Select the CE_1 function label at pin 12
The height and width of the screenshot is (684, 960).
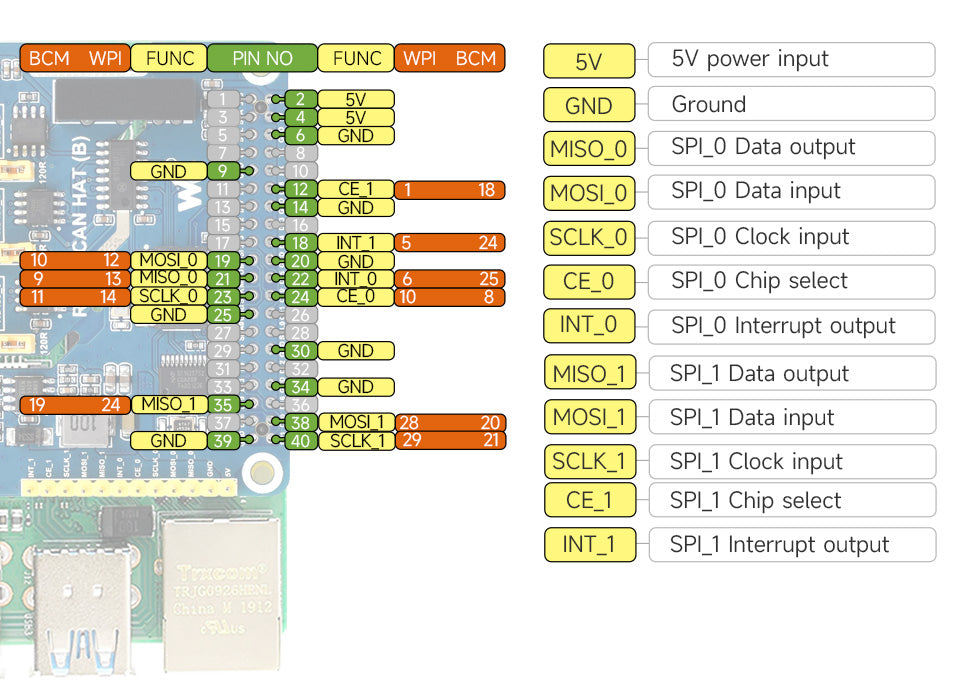click(x=356, y=189)
